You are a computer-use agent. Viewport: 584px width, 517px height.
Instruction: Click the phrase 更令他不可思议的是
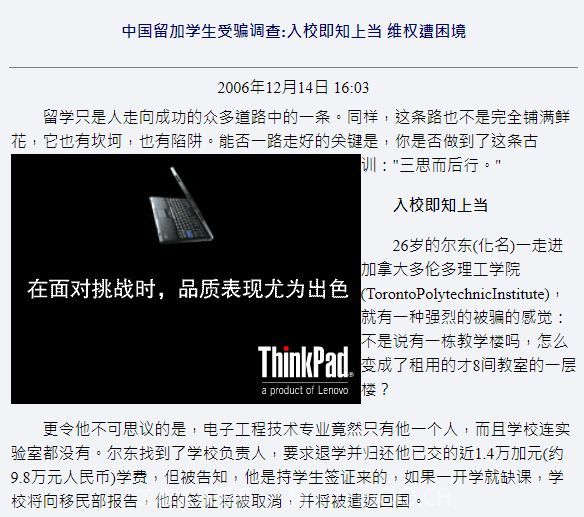(115, 429)
